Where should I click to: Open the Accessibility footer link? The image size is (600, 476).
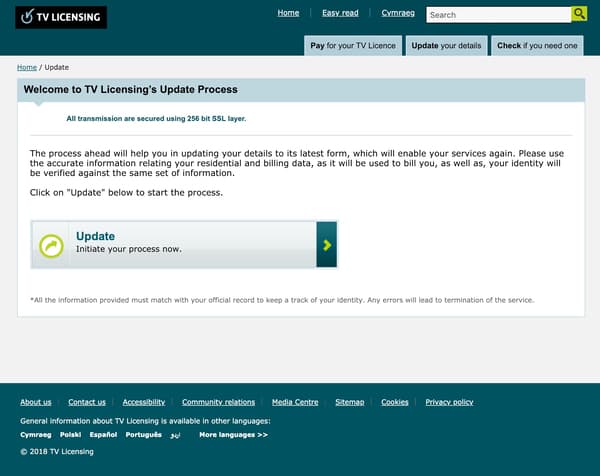144,402
